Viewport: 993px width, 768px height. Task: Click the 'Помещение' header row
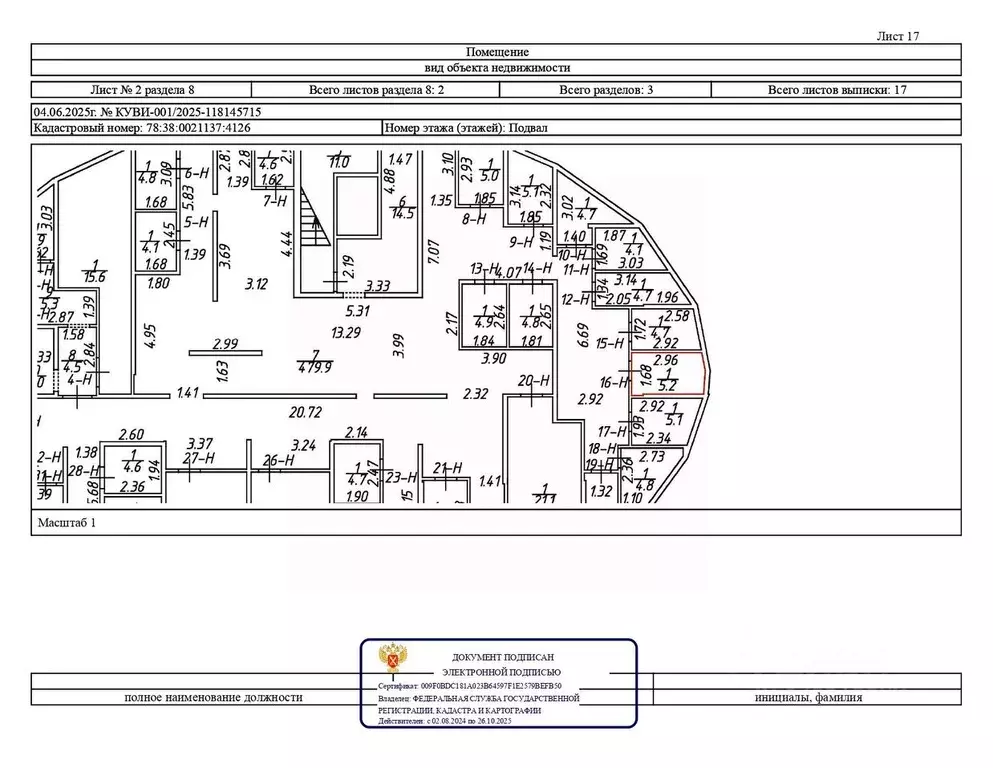497,52
